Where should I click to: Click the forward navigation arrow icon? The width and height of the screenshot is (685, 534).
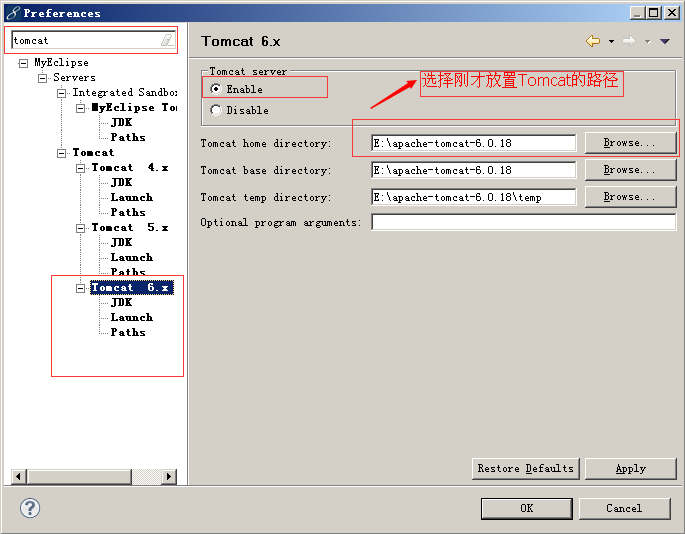tap(629, 41)
